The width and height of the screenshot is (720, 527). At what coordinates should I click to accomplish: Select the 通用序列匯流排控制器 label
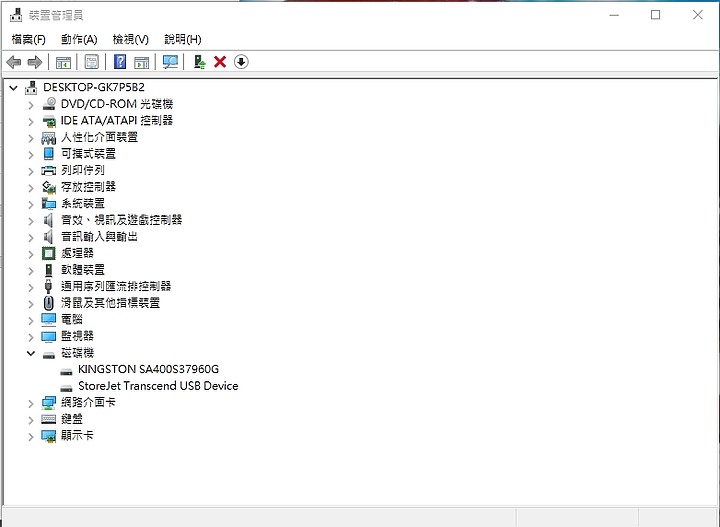click(116, 286)
